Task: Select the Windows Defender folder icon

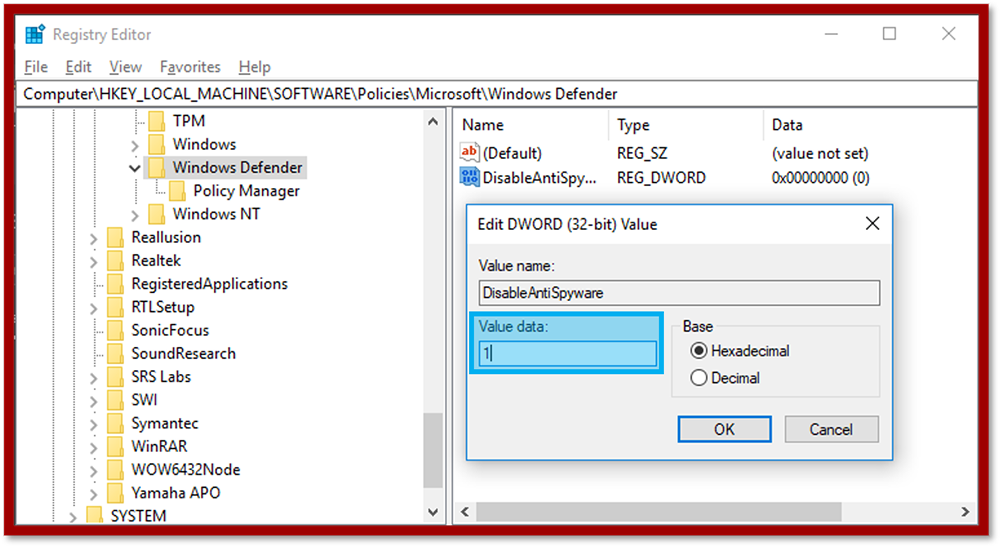Action: pyautogui.click(x=156, y=168)
